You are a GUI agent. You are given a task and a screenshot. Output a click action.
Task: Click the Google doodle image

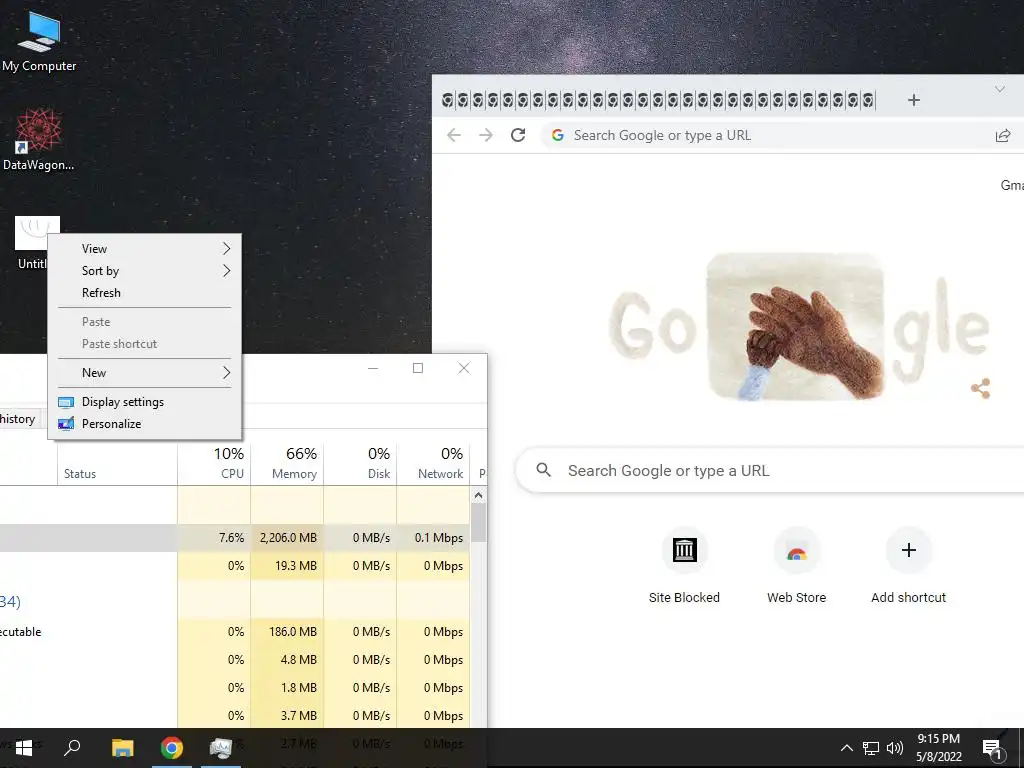click(x=795, y=326)
